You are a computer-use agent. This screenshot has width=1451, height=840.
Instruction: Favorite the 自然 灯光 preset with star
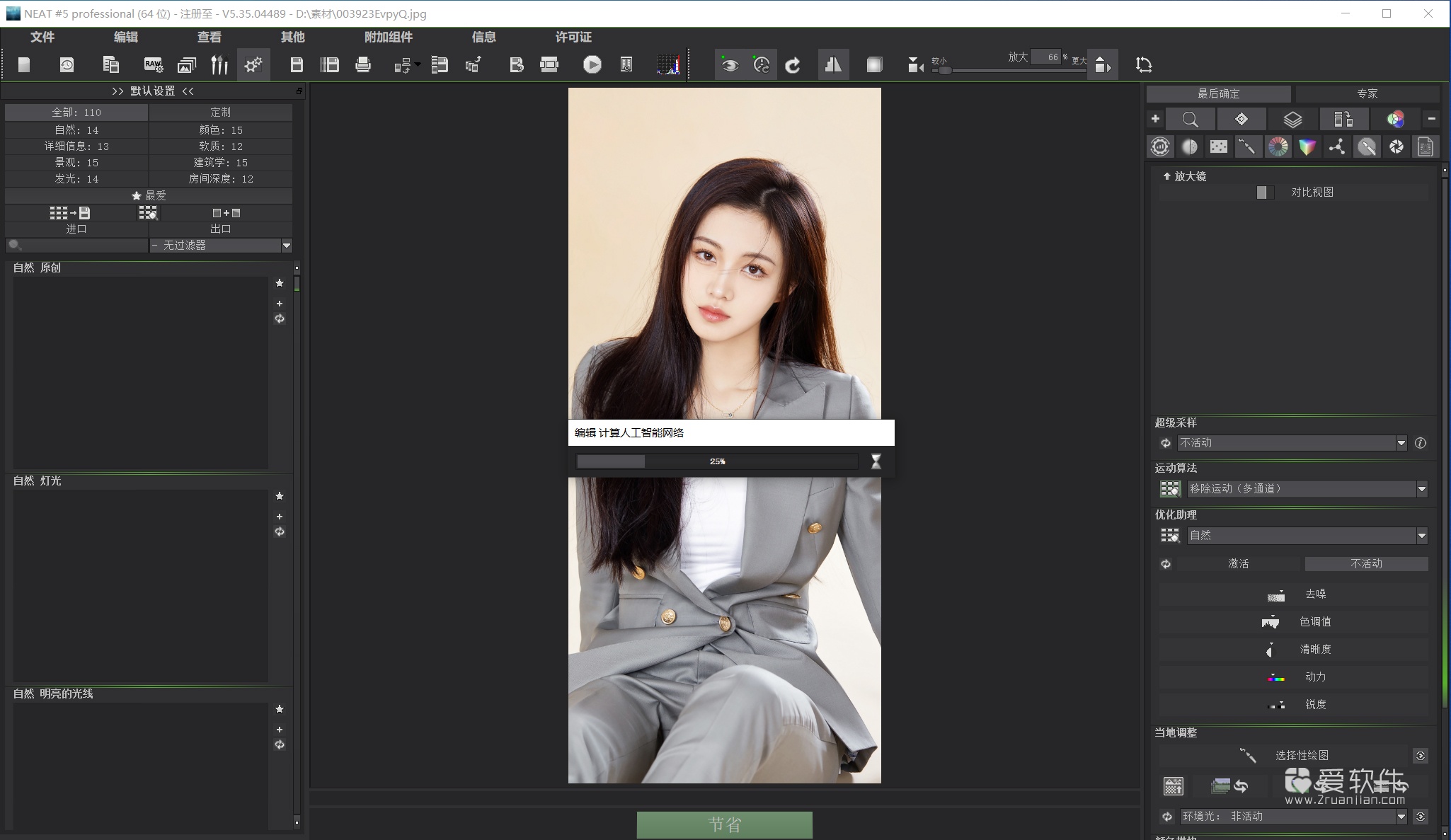280,496
